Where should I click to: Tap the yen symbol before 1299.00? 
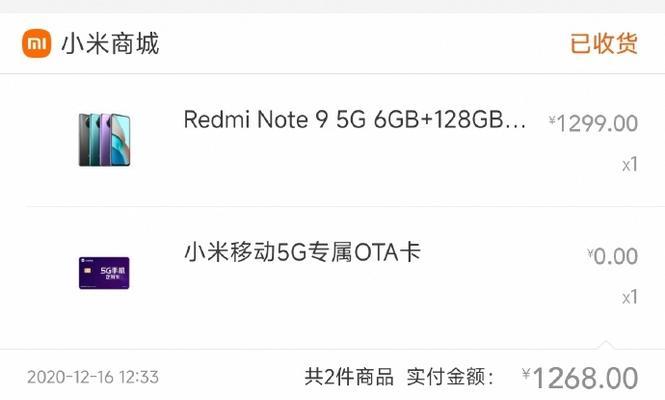pos(552,120)
